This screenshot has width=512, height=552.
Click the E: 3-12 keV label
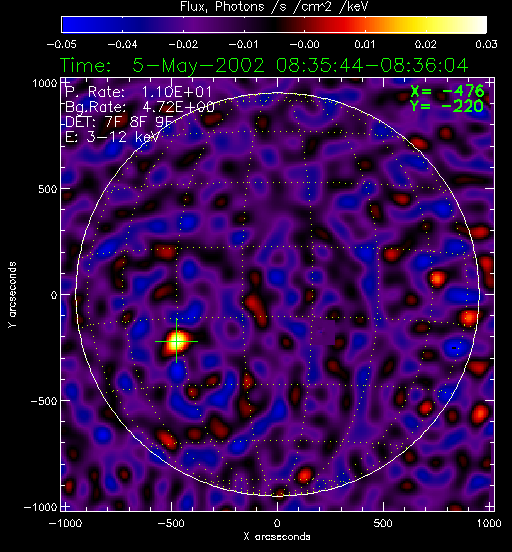pyautogui.click(x=112, y=137)
